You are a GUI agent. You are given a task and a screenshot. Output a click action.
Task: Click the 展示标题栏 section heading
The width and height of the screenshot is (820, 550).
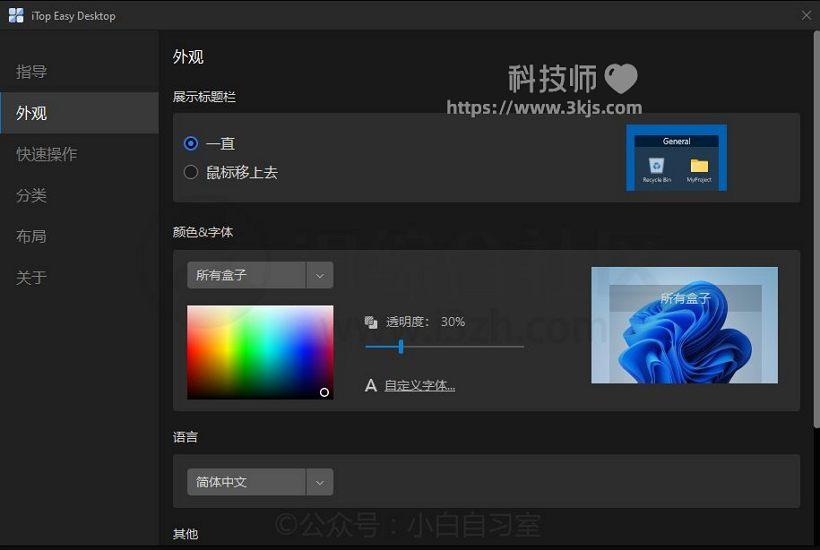click(x=204, y=97)
